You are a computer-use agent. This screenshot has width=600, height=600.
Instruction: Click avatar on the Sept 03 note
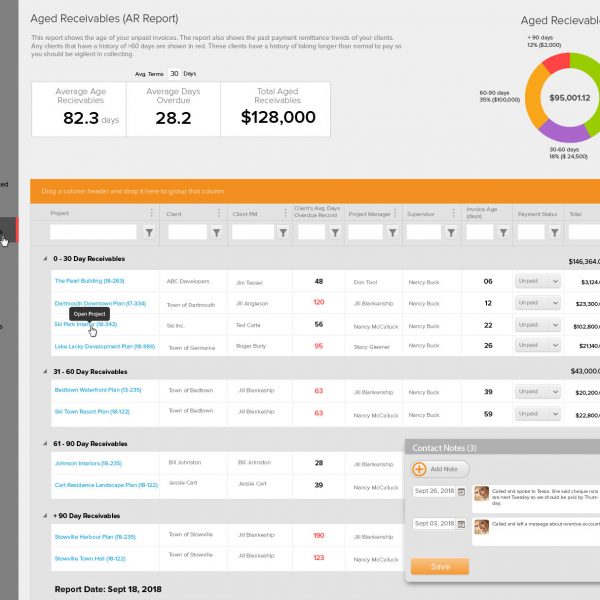(482, 527)
